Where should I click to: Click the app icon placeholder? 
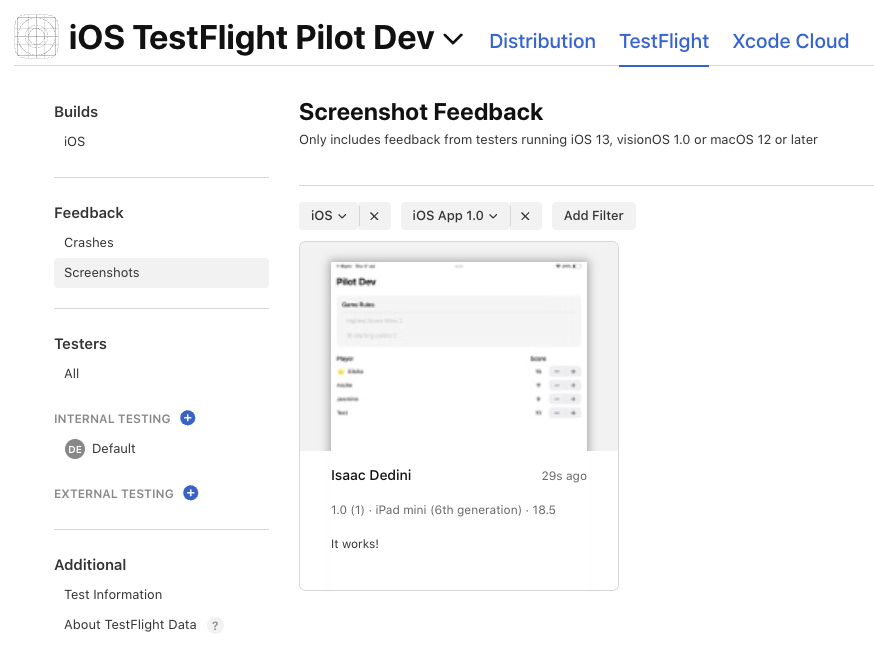(x=37, y=38)
